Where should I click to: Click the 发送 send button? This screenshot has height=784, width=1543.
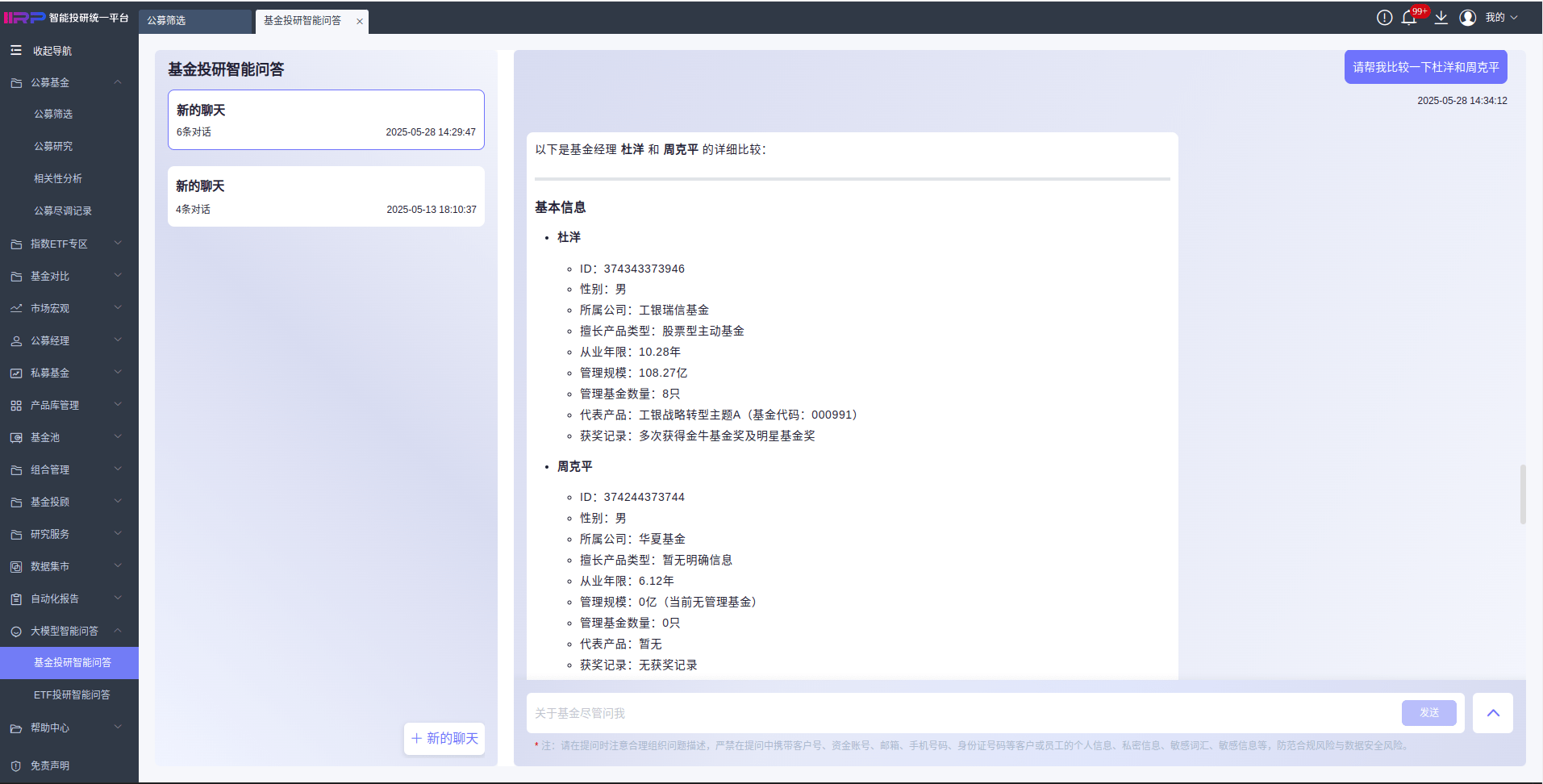tap(1429, 713)
